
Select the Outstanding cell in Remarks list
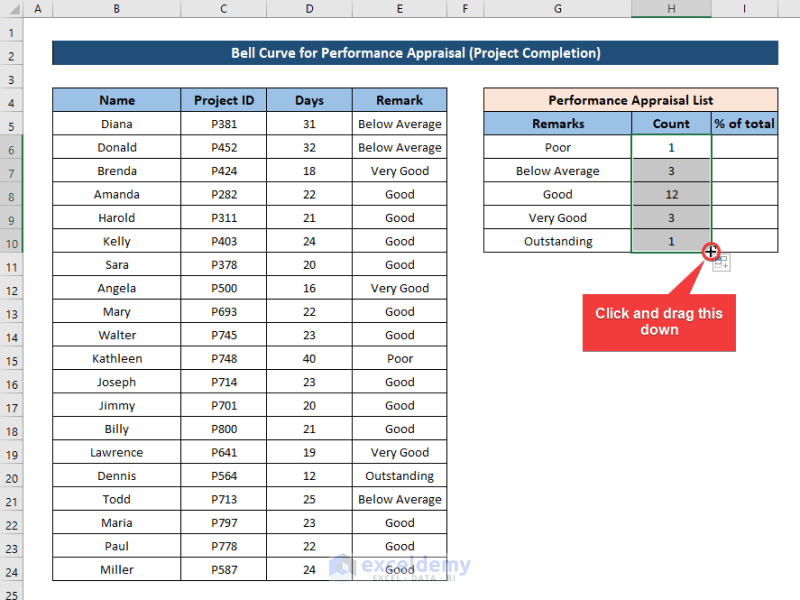pyautogui.click(x=558, y=241)
